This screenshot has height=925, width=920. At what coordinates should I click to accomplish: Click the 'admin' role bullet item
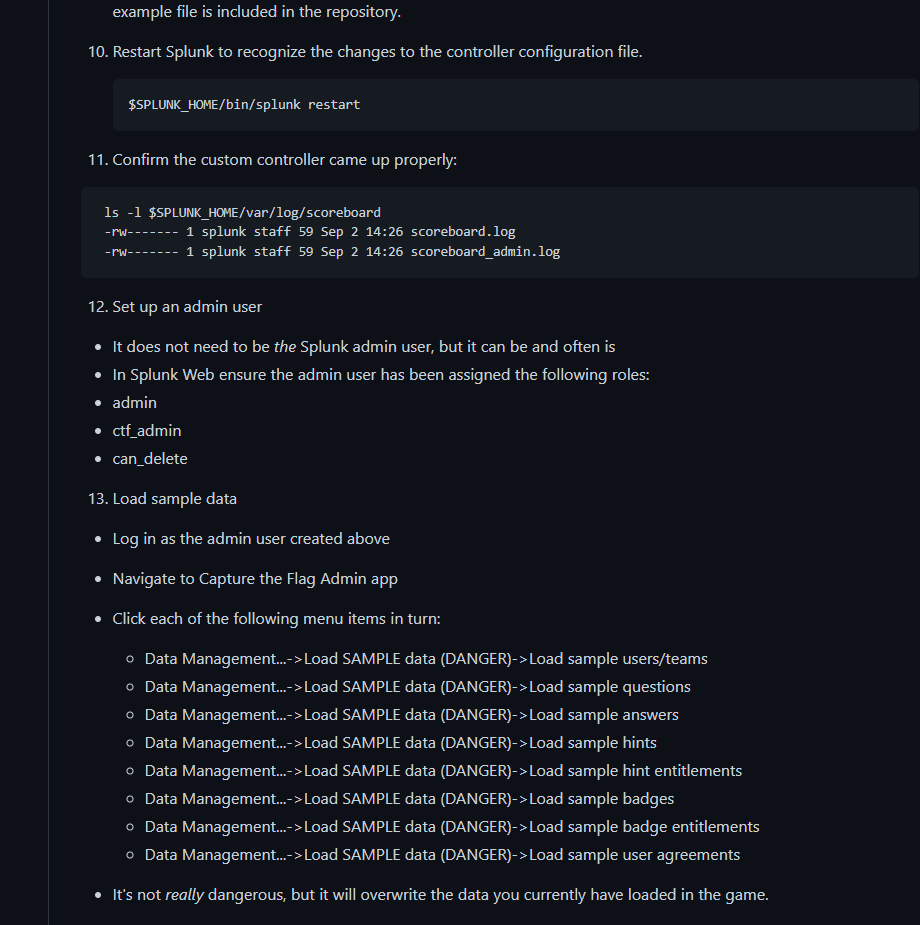click(134, 402)
